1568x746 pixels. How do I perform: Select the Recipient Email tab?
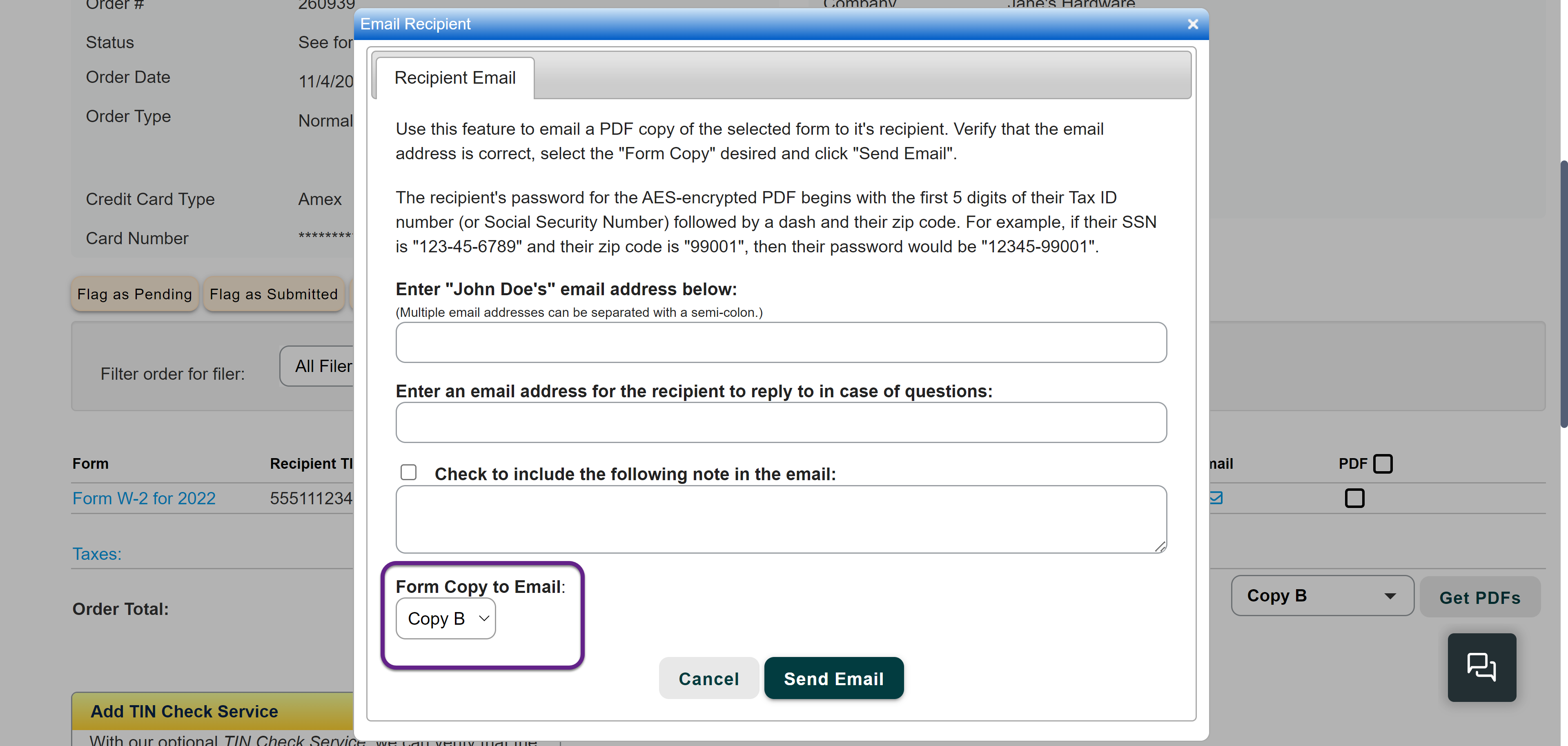point(455,78)
